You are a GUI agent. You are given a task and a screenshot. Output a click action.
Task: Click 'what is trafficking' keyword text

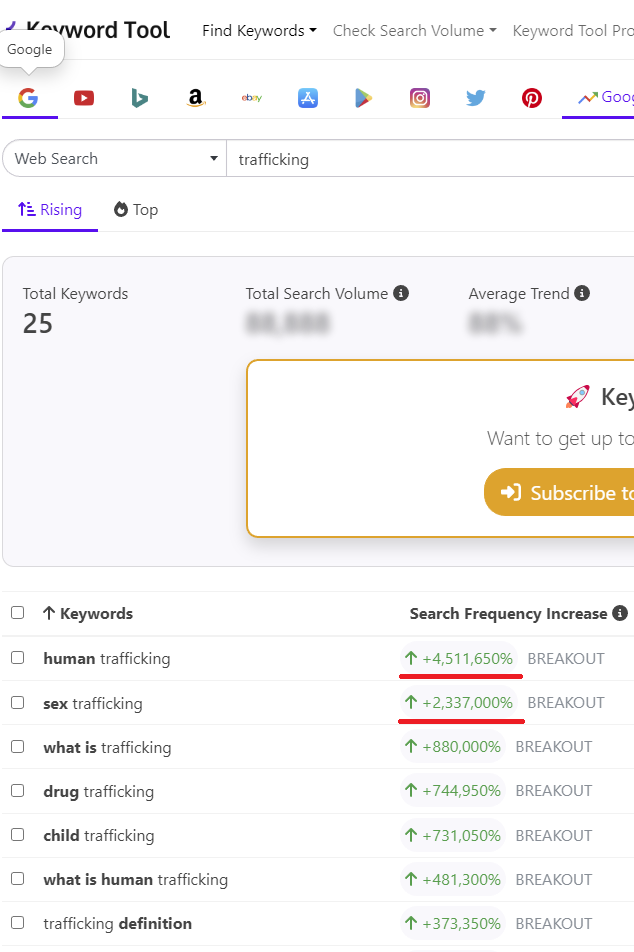tap(107, 747)
